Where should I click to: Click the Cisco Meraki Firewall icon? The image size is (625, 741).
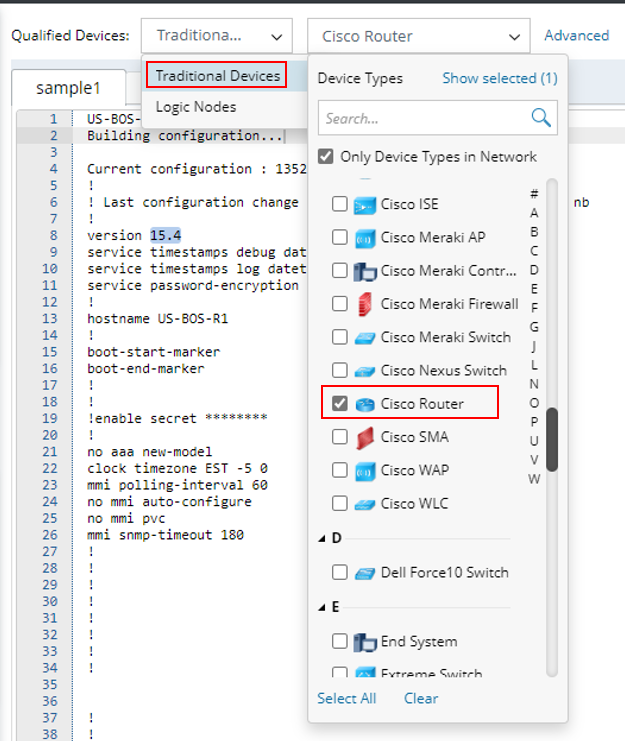click(x=363, y=303)
